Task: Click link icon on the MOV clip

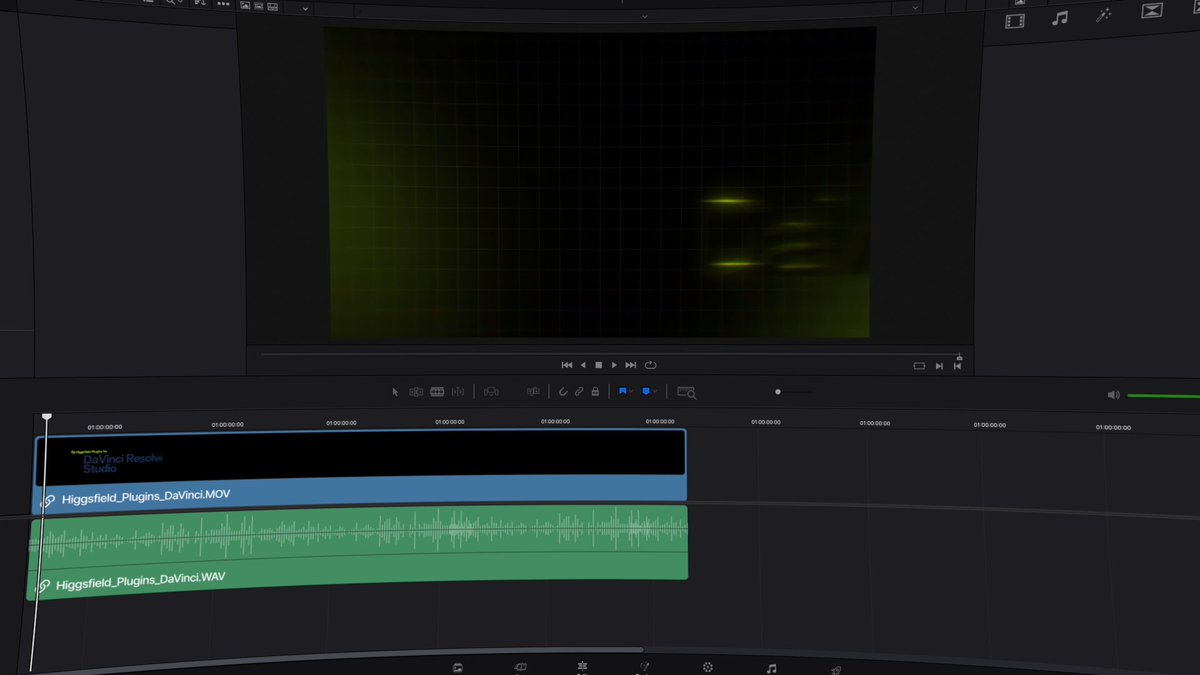Action: point(47,501)
